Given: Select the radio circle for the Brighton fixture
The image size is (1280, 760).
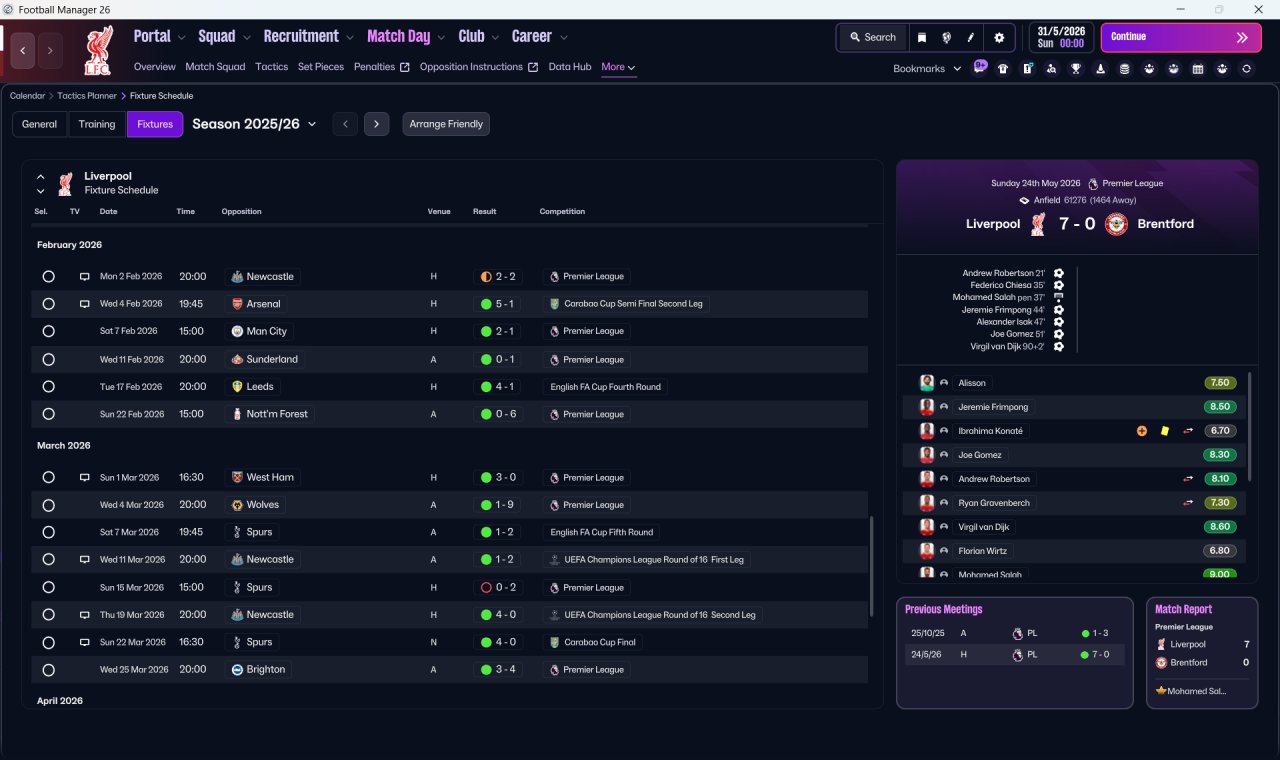Looking at the screenshot, I should [48, 670].
